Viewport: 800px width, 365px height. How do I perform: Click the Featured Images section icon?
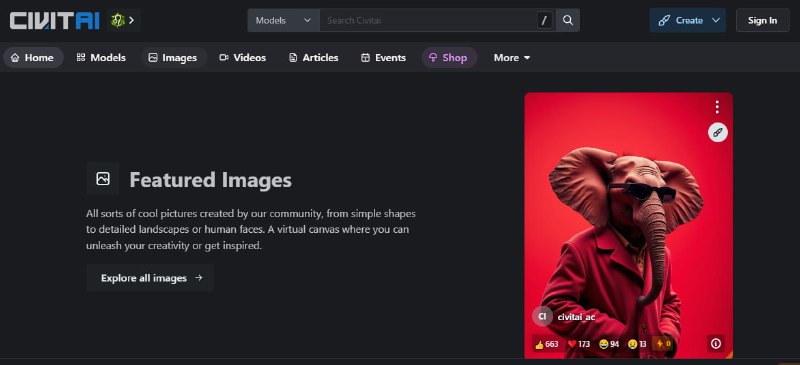[103, 179]
